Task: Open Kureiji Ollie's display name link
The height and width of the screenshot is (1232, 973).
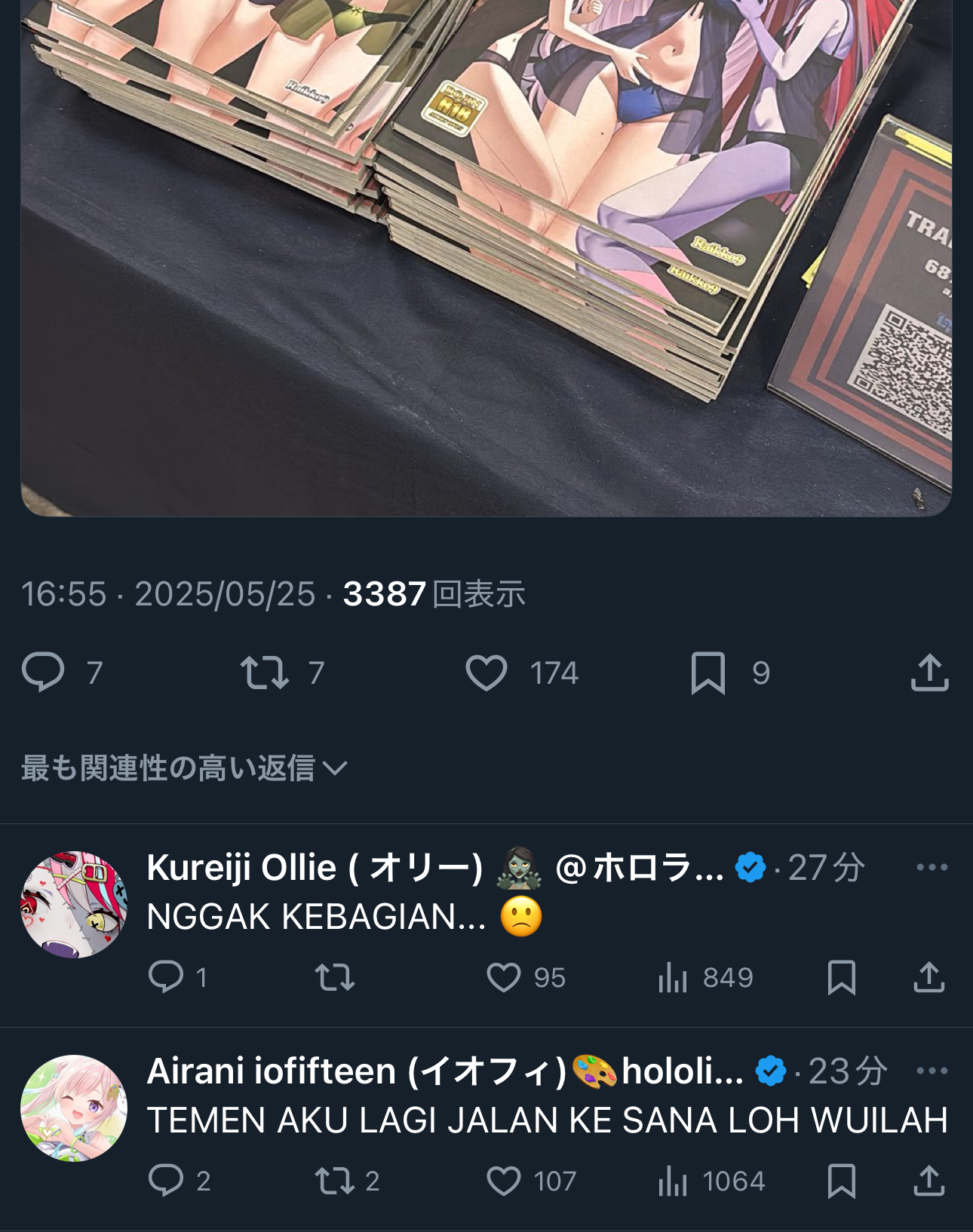Action: [315, 867]
